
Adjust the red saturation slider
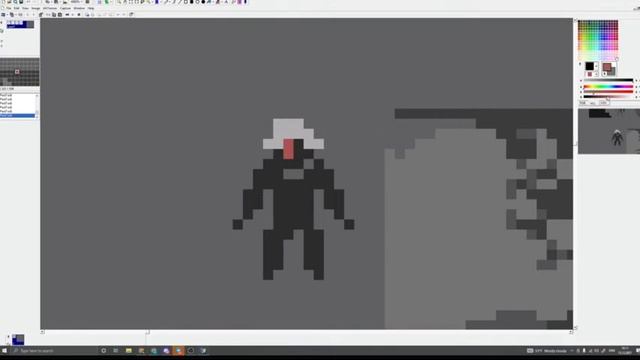pos(608,92)
